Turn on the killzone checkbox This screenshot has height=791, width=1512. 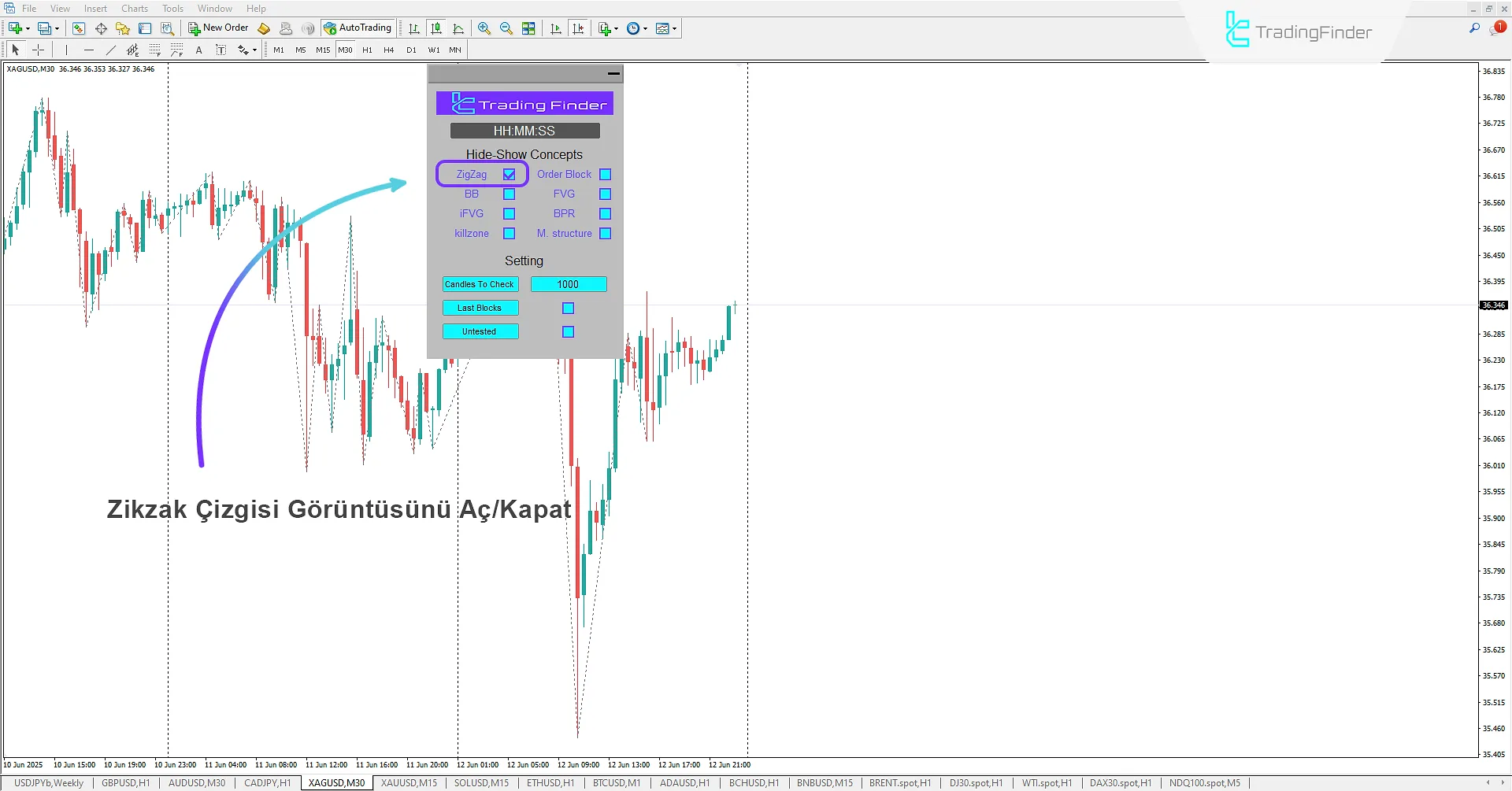(x=510, y=234)
